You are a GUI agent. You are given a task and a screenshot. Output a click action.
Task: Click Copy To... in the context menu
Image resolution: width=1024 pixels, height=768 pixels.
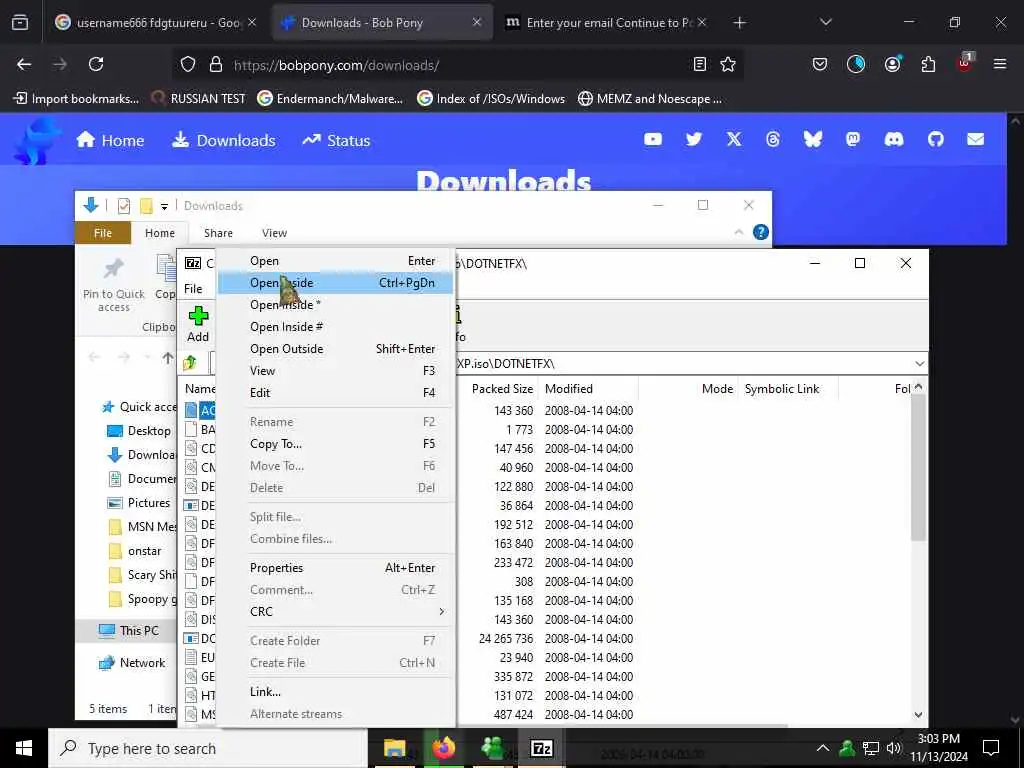point(335,444)
